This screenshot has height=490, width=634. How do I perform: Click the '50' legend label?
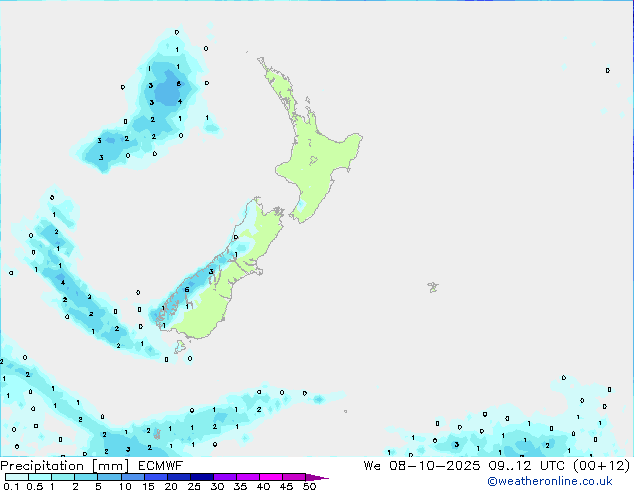tap(309, 486)
